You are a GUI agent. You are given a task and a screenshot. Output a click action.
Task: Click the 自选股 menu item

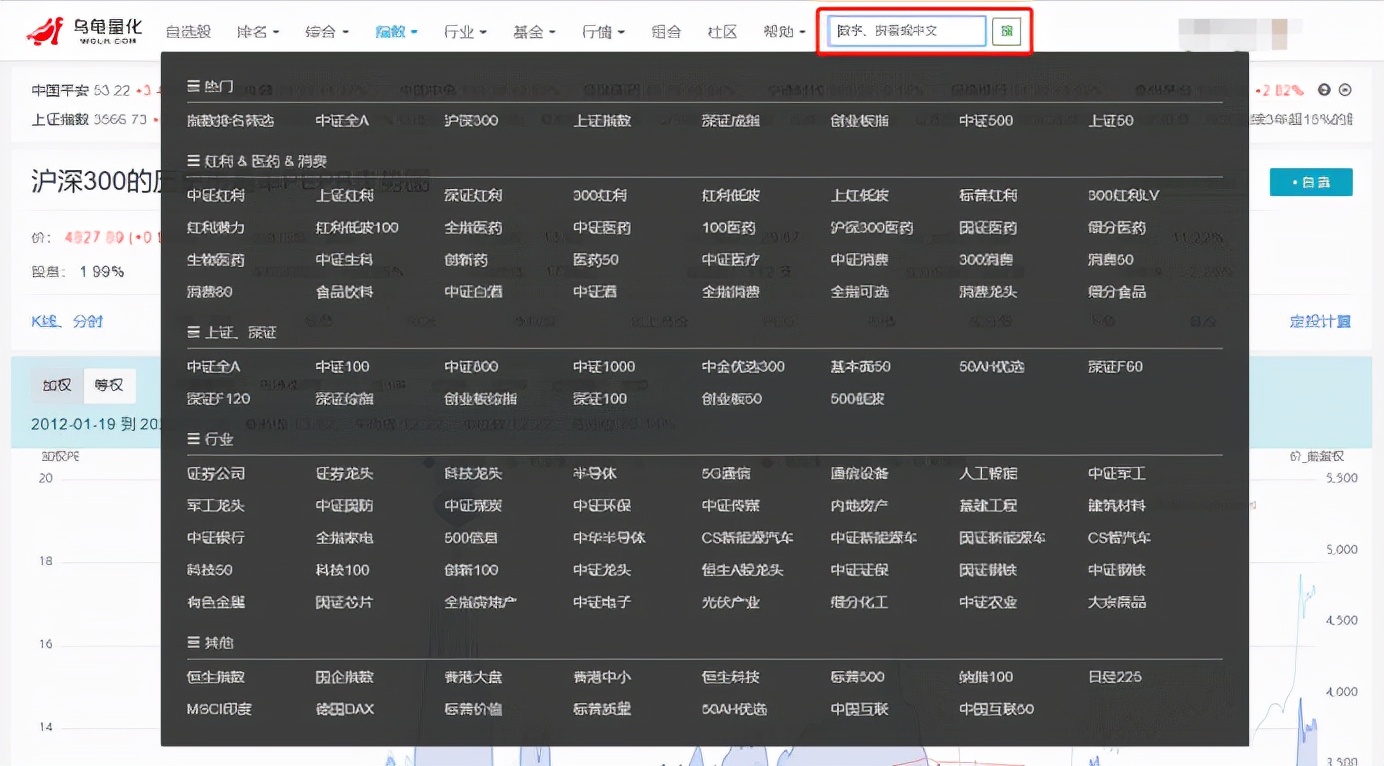tap(186, 31)
